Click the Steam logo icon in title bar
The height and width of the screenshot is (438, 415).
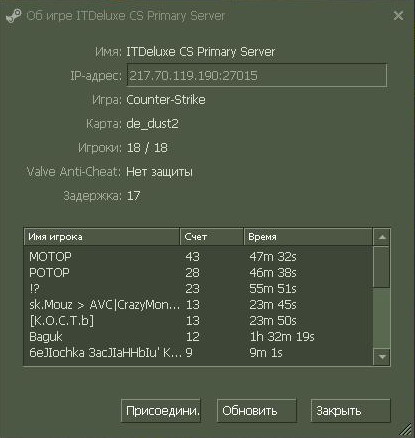(x=13, y=16)
